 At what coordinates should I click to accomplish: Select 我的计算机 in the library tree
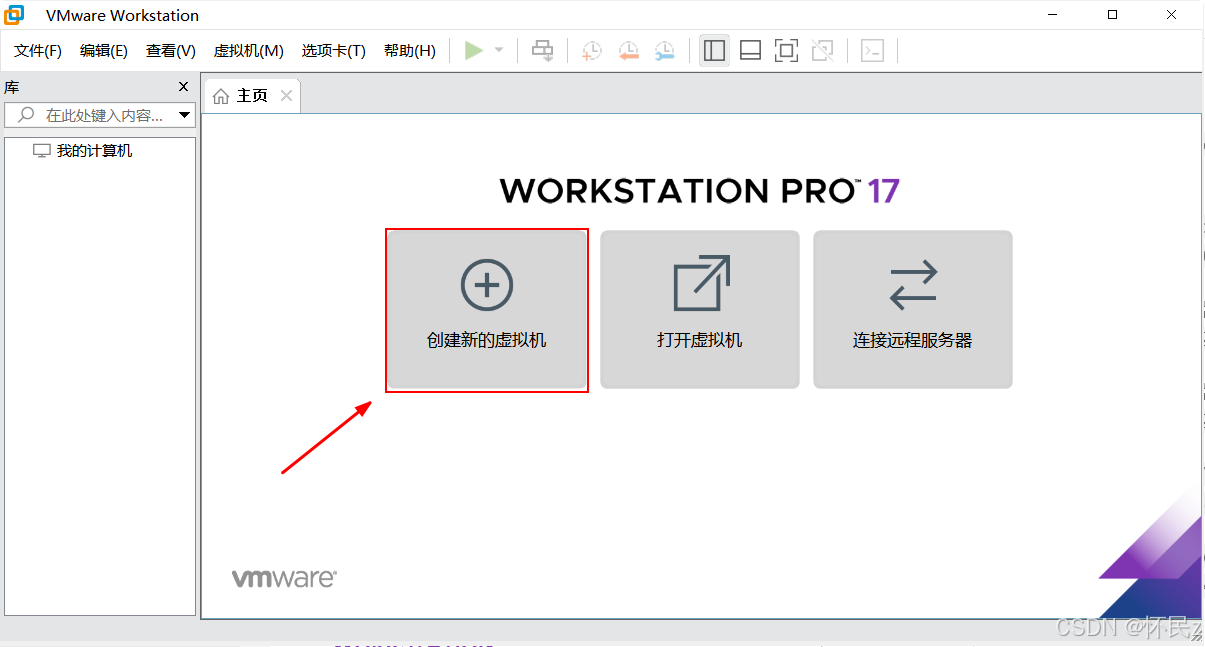[x=83, y=151]
